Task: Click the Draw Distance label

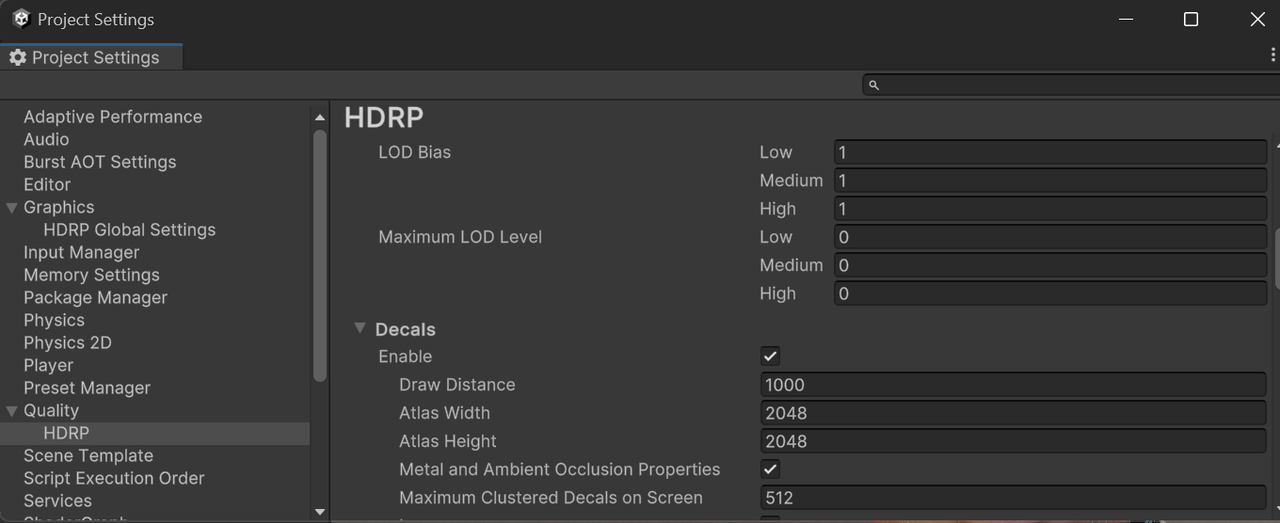Action: (457, 385)
